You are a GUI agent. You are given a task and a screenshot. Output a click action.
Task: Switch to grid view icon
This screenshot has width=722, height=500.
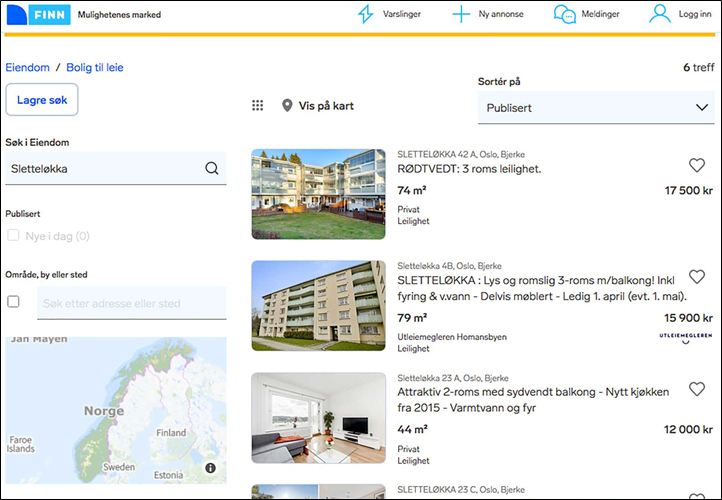pyautogui.click(x=257, y=106)
